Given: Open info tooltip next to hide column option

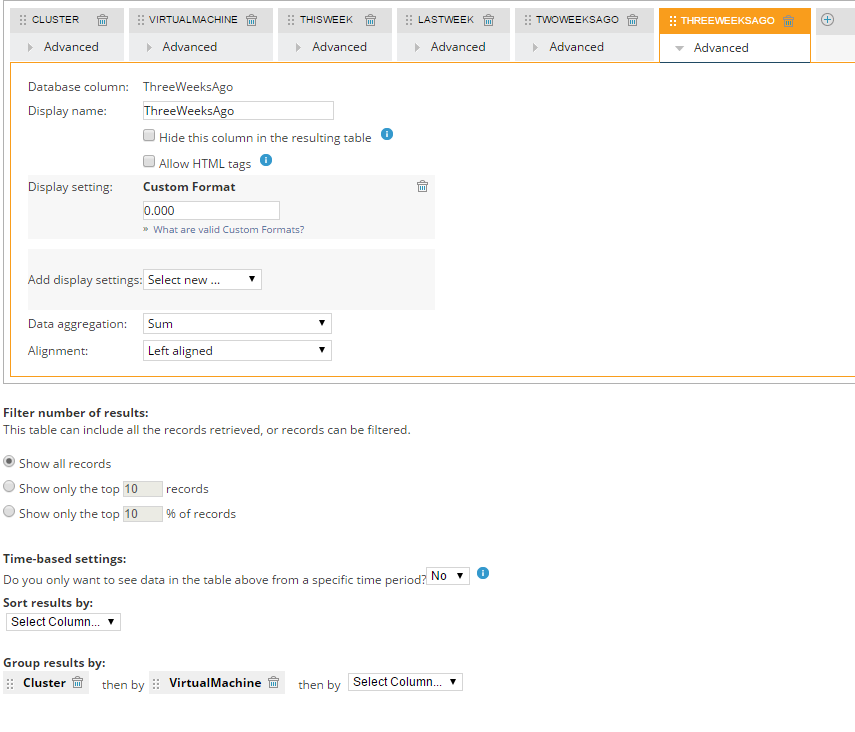Looking at the screenshot, I should 387,134.
